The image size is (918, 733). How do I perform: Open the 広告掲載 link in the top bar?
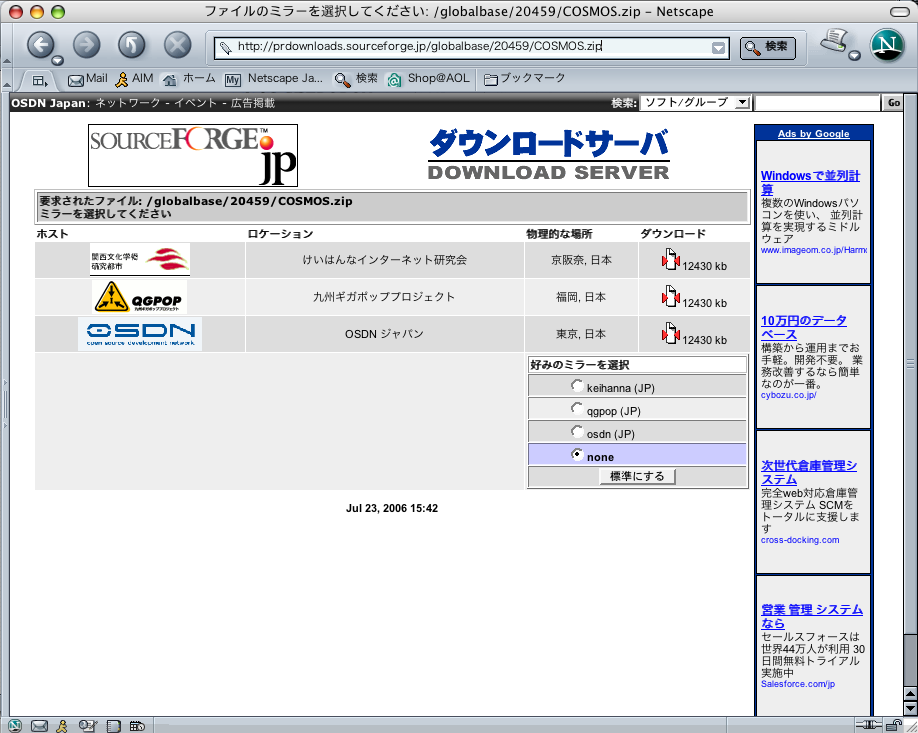[x=252, y=104]
